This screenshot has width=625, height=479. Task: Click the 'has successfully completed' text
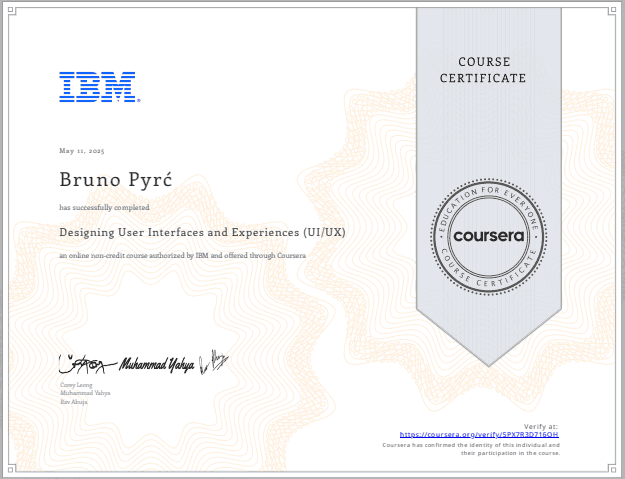104,208
